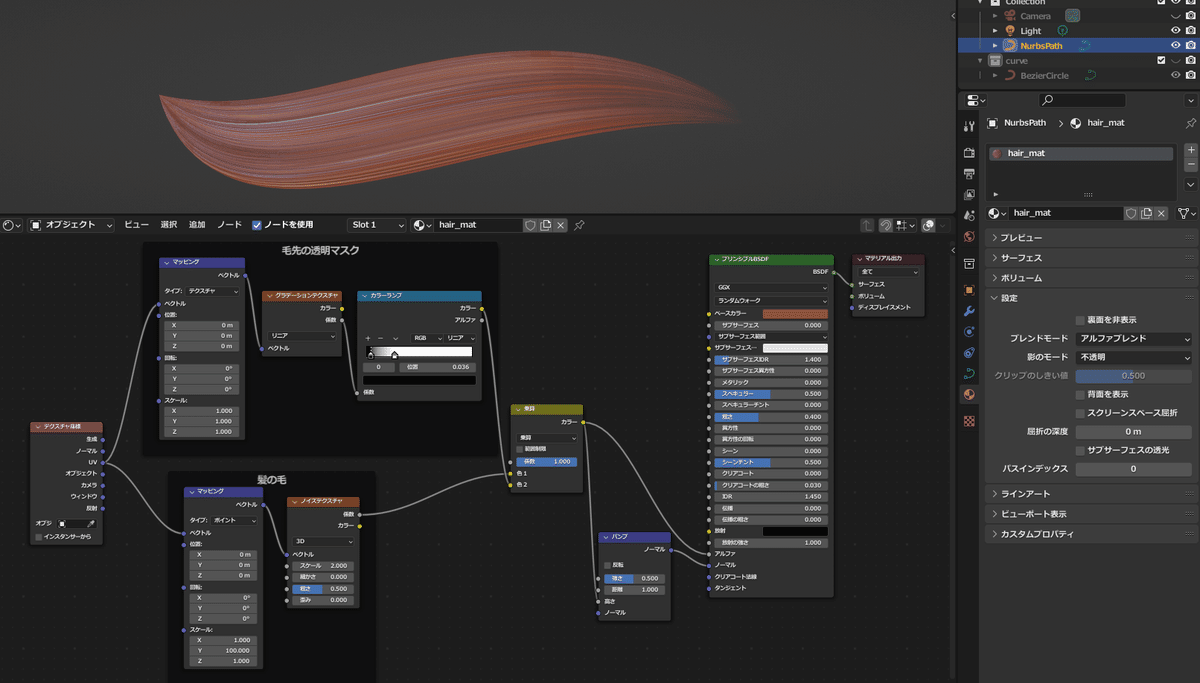
Task: Select BezierCircle in the outliner
Action: [1044, 75]
